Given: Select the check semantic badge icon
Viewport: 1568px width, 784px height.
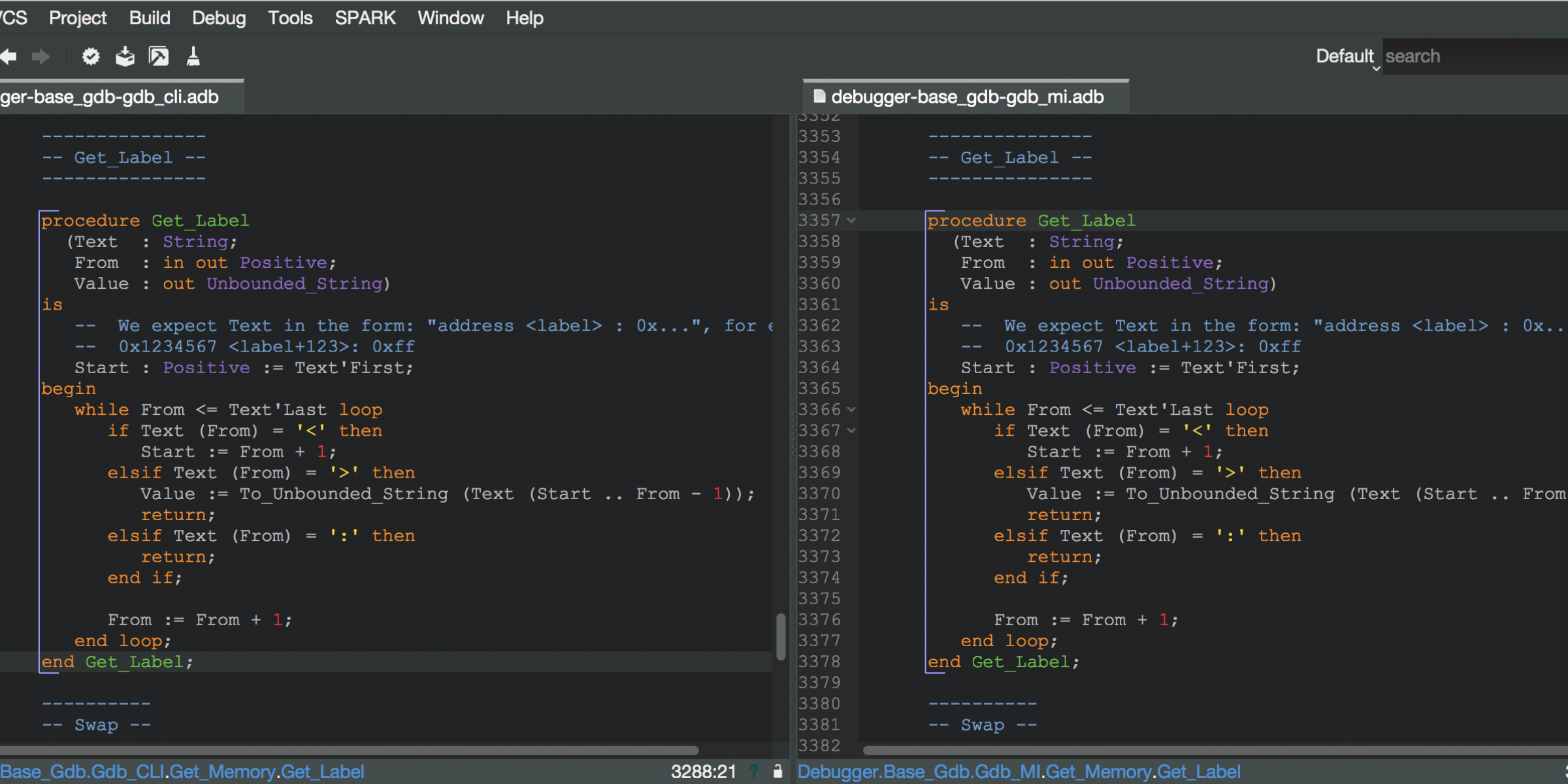Looking at the screenshot, I should [x=90, y=56].
